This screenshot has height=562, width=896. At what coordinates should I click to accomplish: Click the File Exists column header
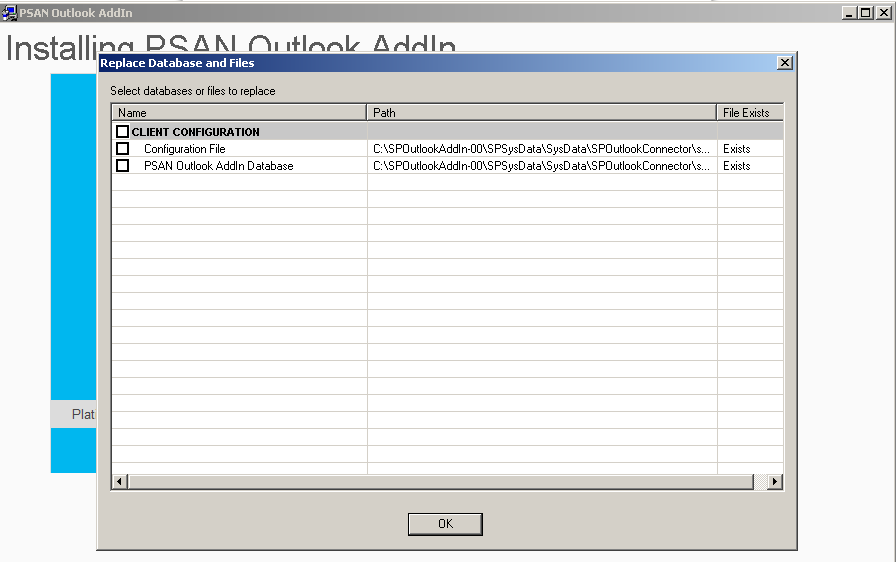coord(750,113)
